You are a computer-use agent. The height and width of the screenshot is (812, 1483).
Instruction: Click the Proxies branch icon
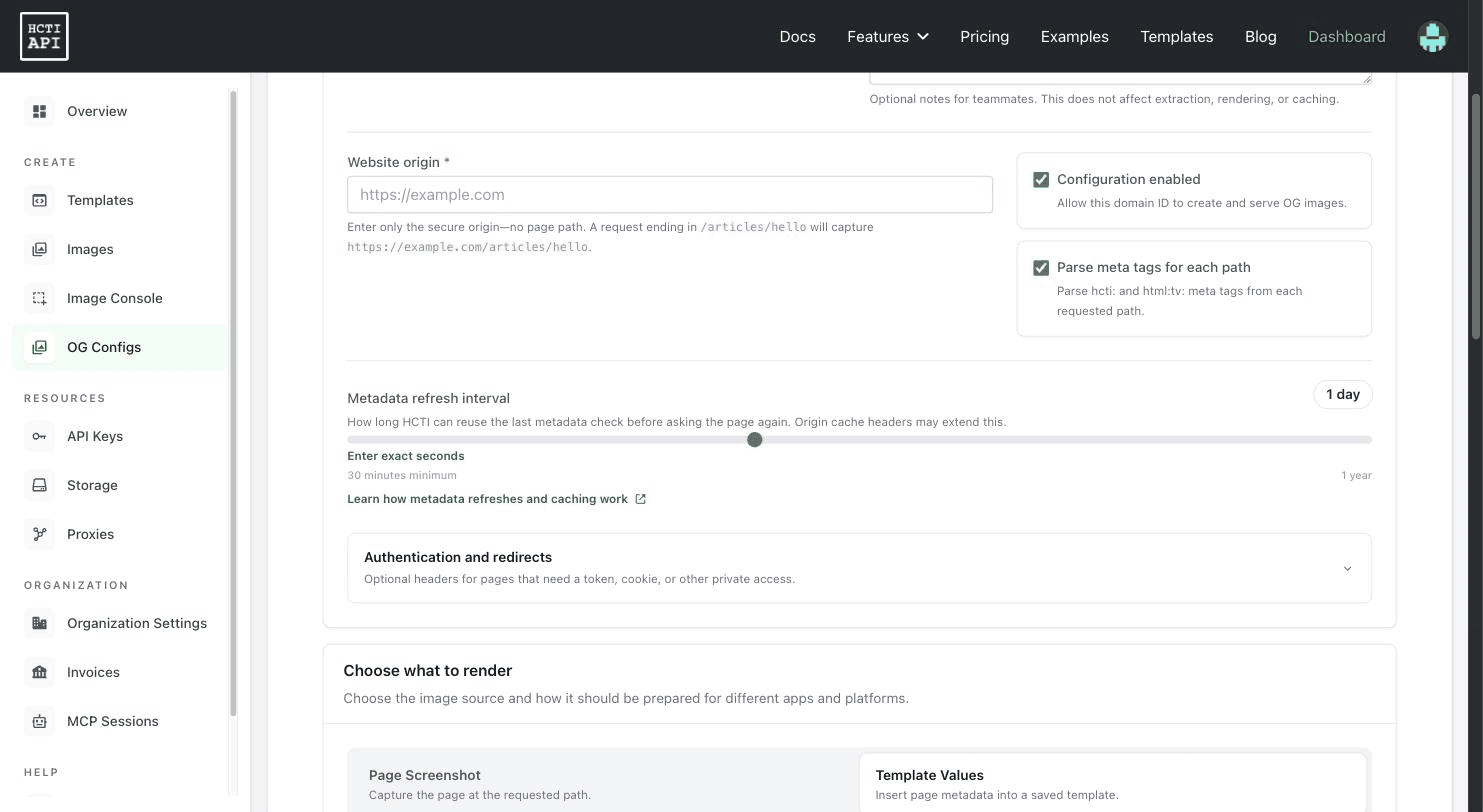40,534
